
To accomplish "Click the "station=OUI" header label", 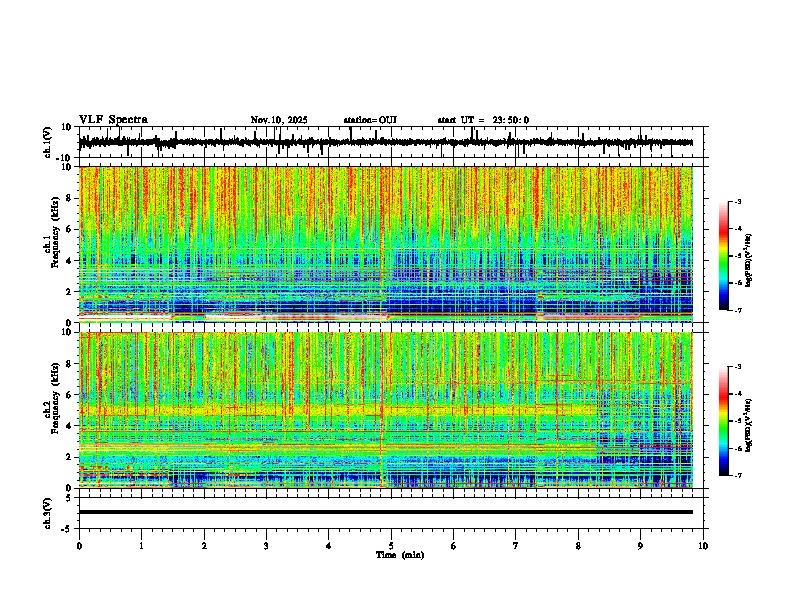I will 370,120.
